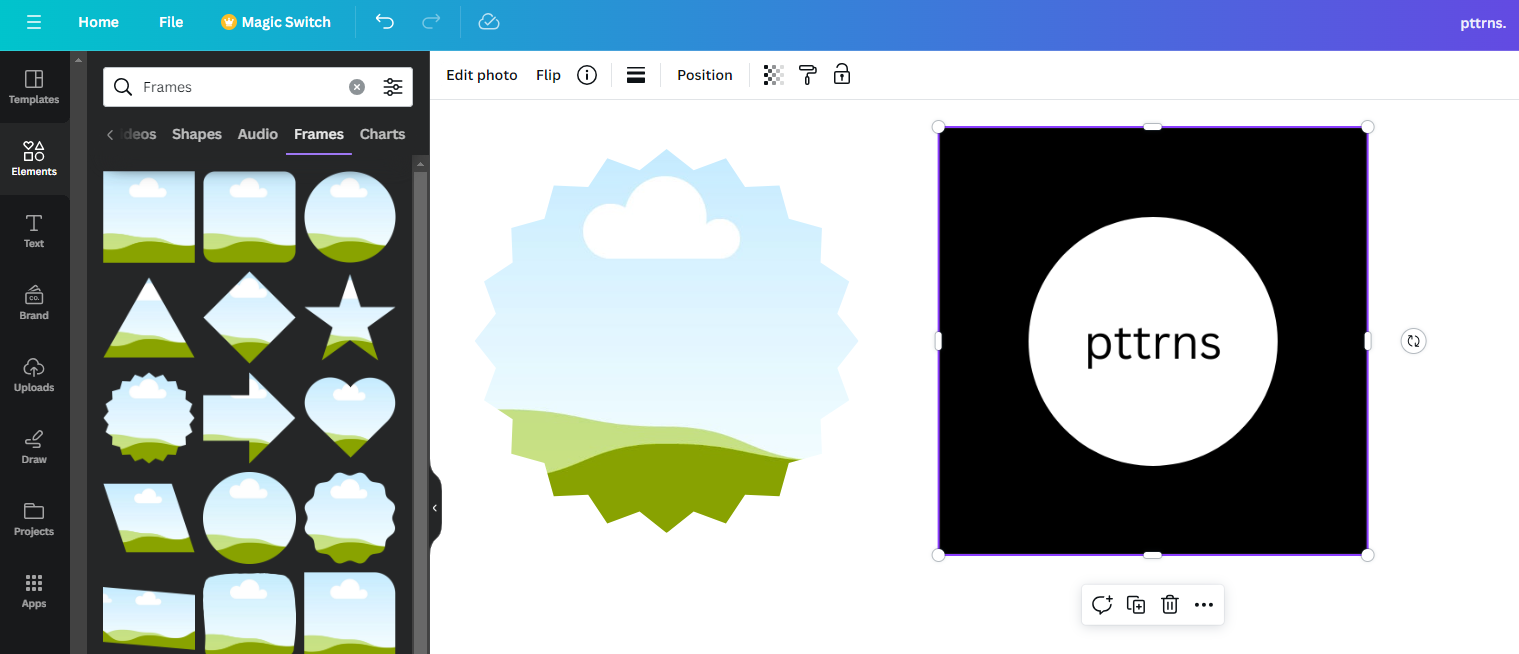Image resolution: width=1519 pixels, height=654 pixels.
Task: Open the Uploads sidebar panel
Action: click(34, 375)
